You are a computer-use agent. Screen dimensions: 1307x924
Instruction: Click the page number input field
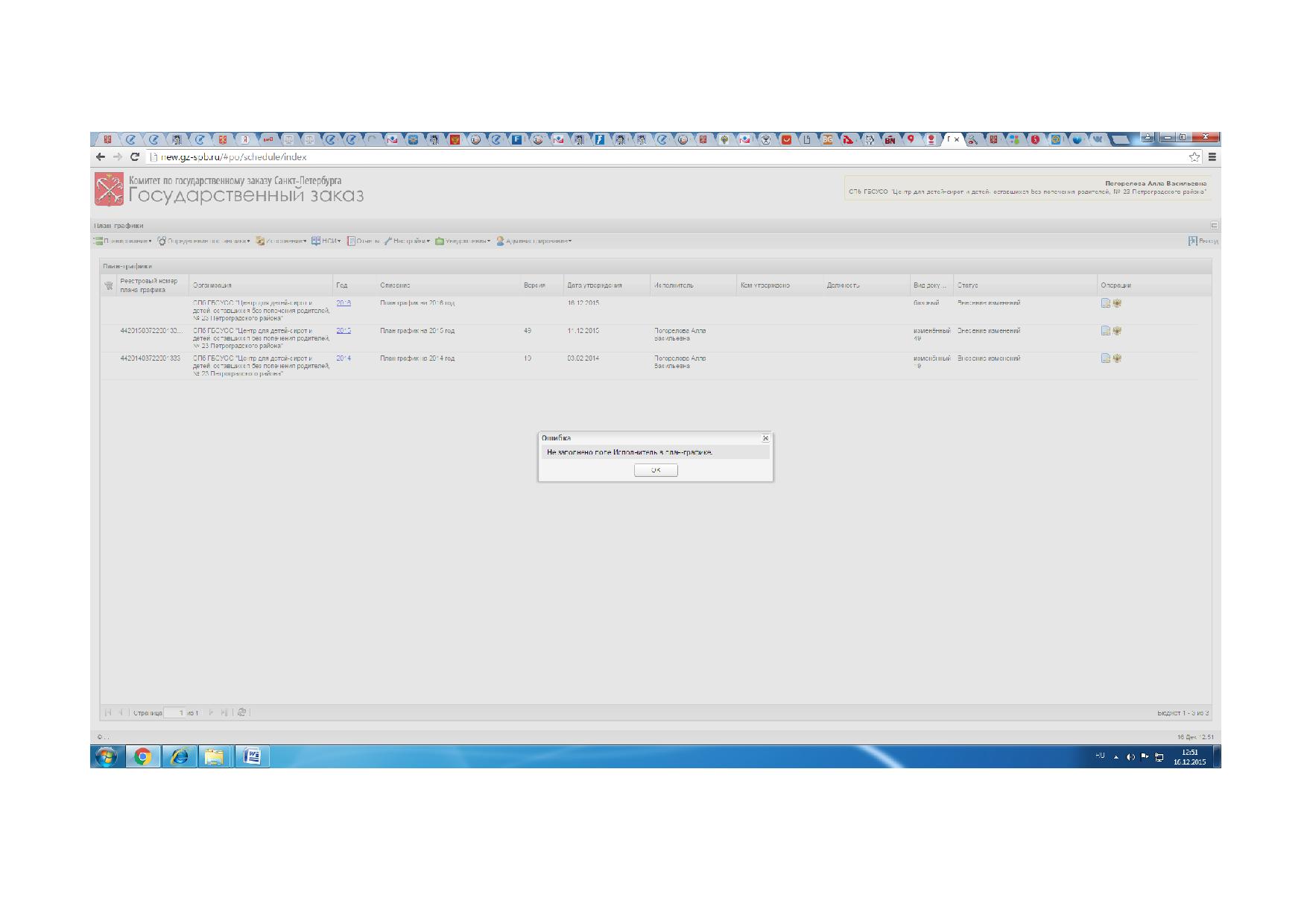[174, 713]
